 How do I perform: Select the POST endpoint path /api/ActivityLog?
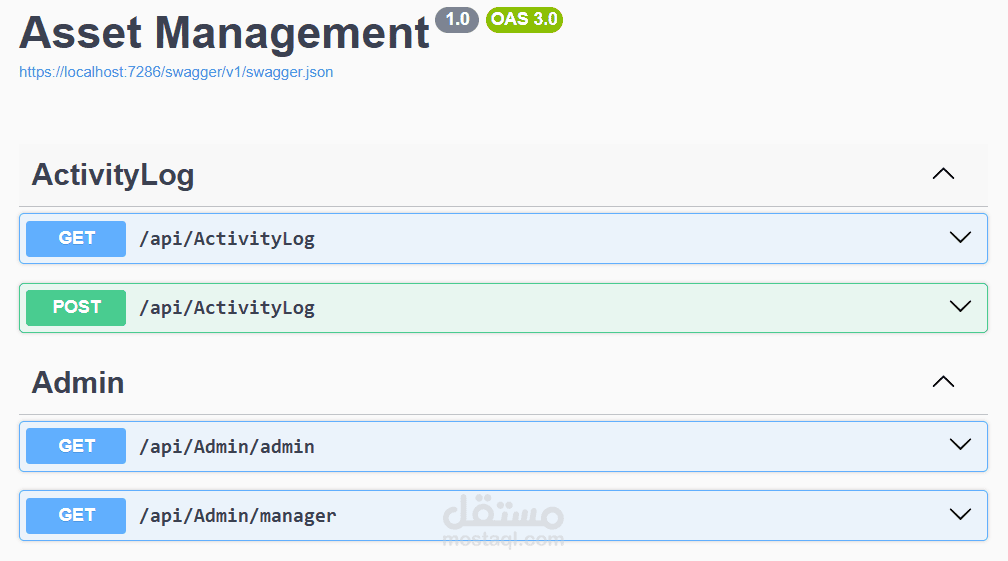pos(227,308)
